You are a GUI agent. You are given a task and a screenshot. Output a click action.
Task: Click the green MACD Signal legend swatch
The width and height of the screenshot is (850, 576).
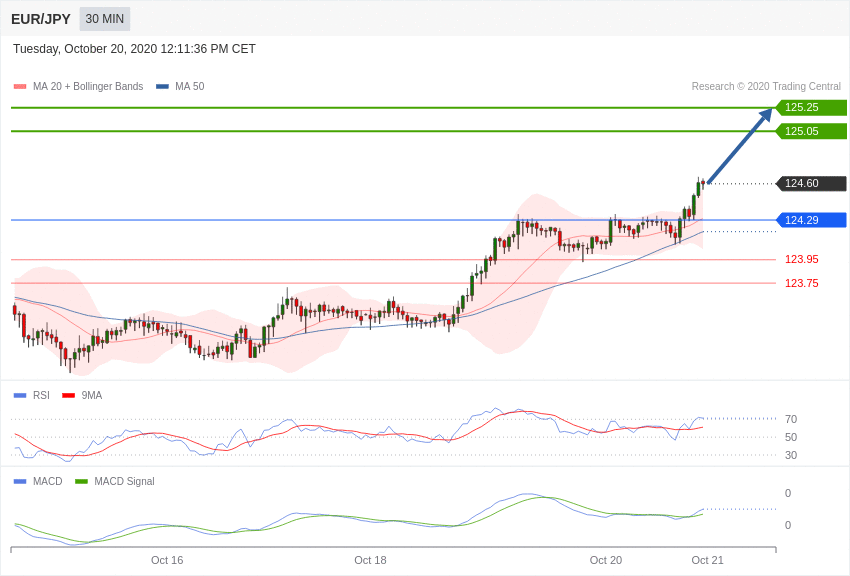pos(81,481)
